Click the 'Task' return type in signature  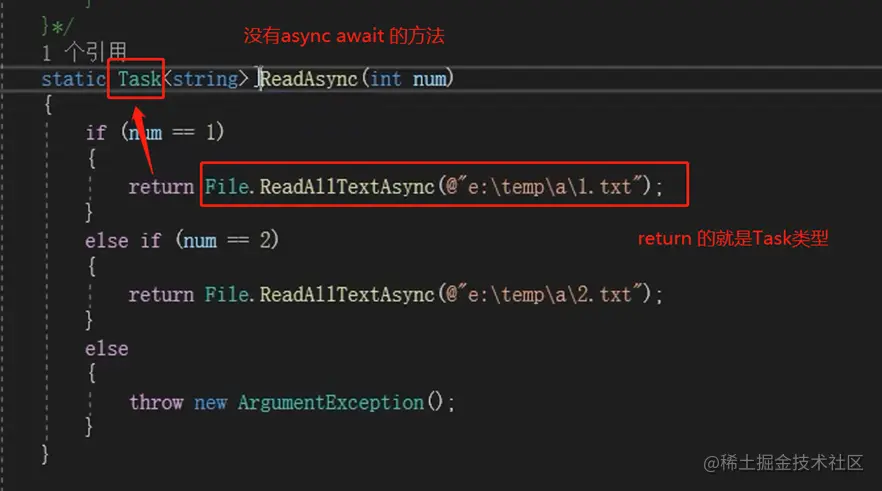tap(139, 79)
